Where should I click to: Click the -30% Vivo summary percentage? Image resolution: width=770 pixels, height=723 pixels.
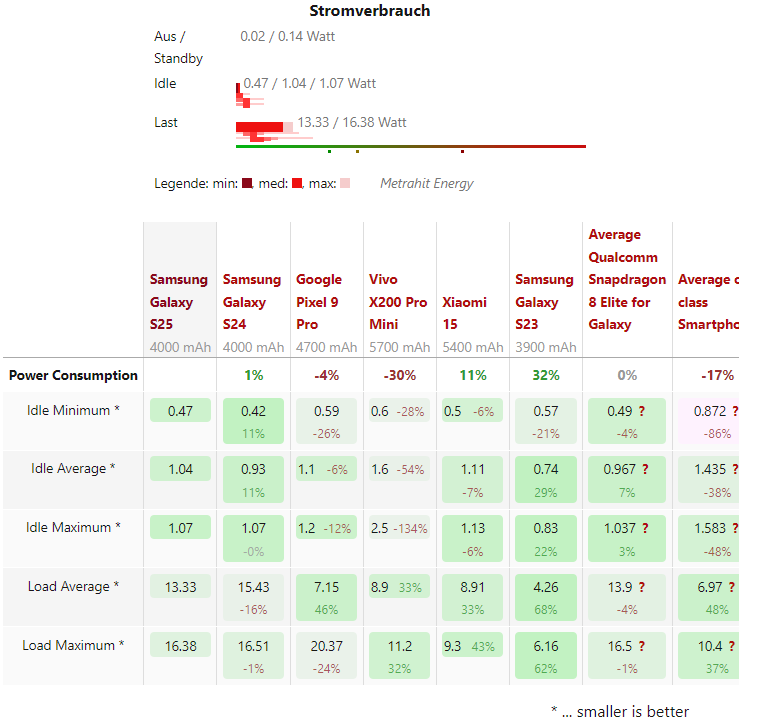click(x=400, y=375)
